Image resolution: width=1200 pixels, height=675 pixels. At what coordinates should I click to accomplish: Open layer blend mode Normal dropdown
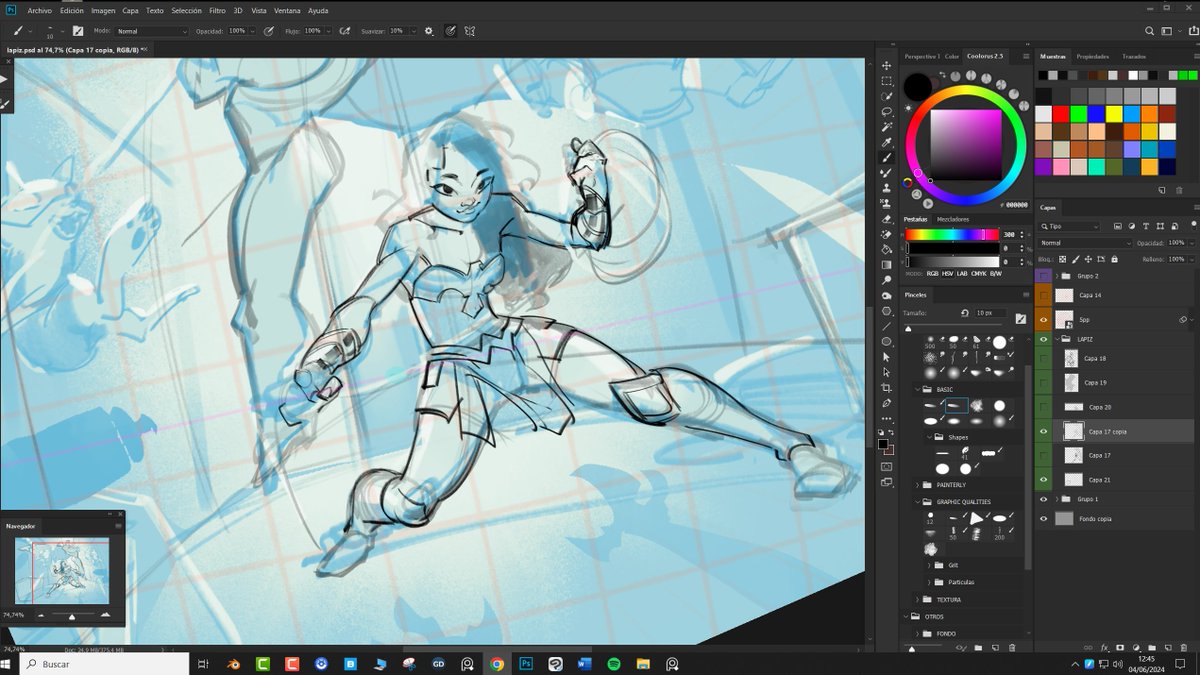(1085, 243)
